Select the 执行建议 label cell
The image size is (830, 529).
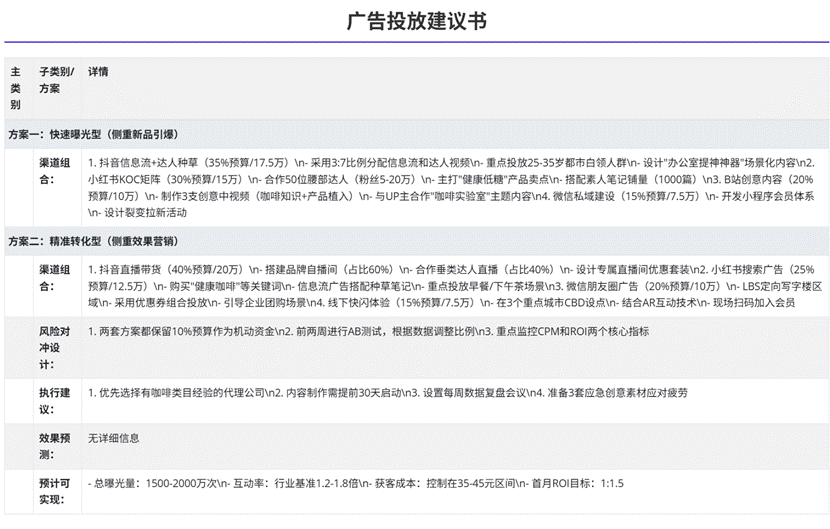[57, 401]
